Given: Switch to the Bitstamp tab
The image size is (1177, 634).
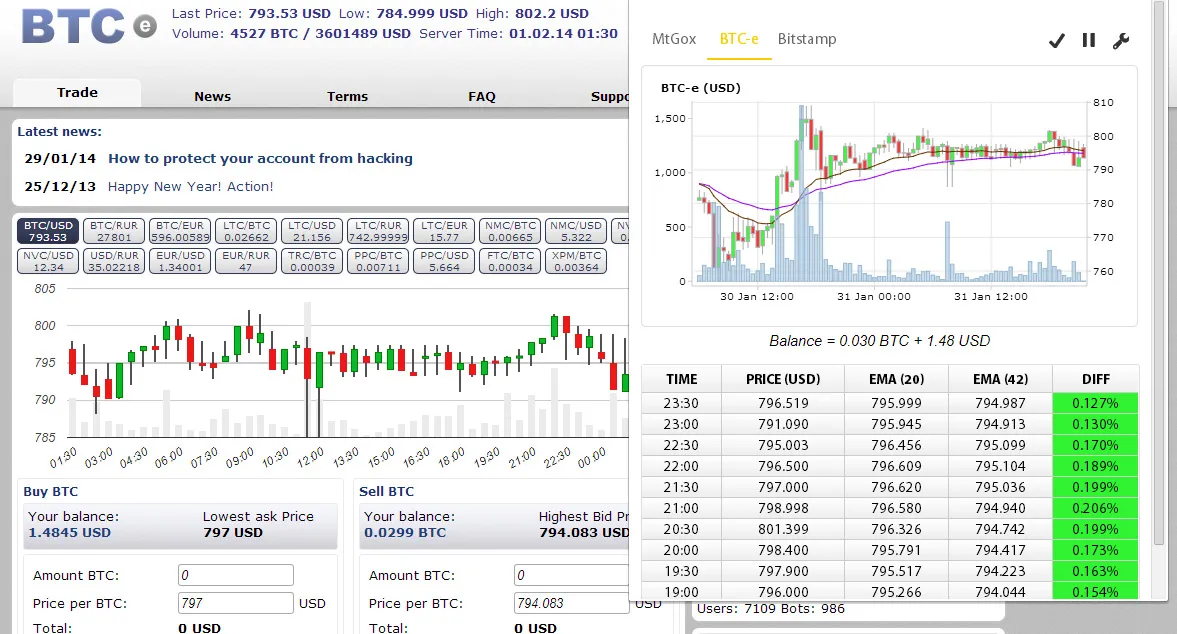Looking at the screenshot, I should pos(807,39).
